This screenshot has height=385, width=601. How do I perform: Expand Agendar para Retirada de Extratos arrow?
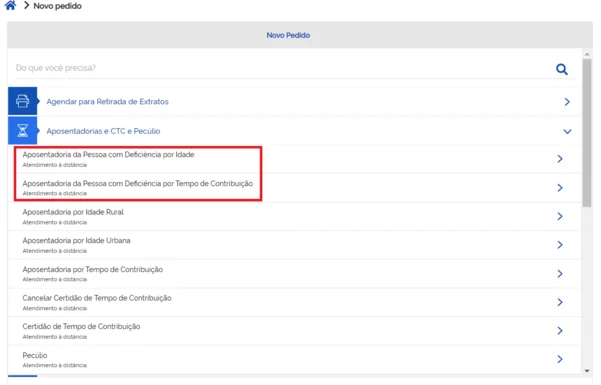[567, 102]
